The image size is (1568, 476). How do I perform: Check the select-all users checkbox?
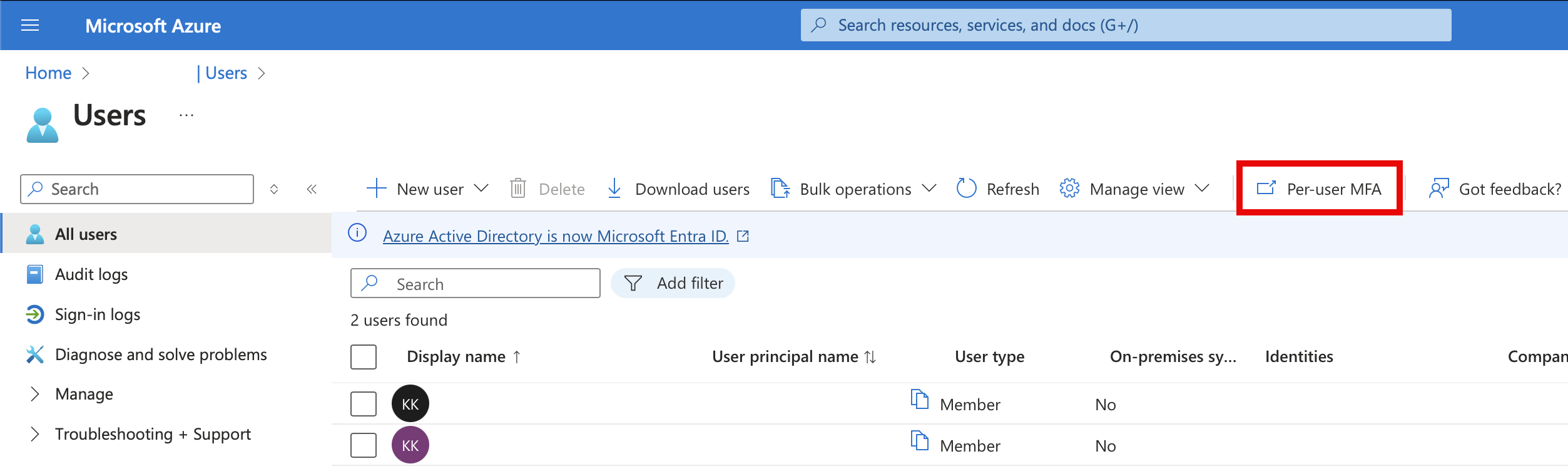click(x=364, y=357)
